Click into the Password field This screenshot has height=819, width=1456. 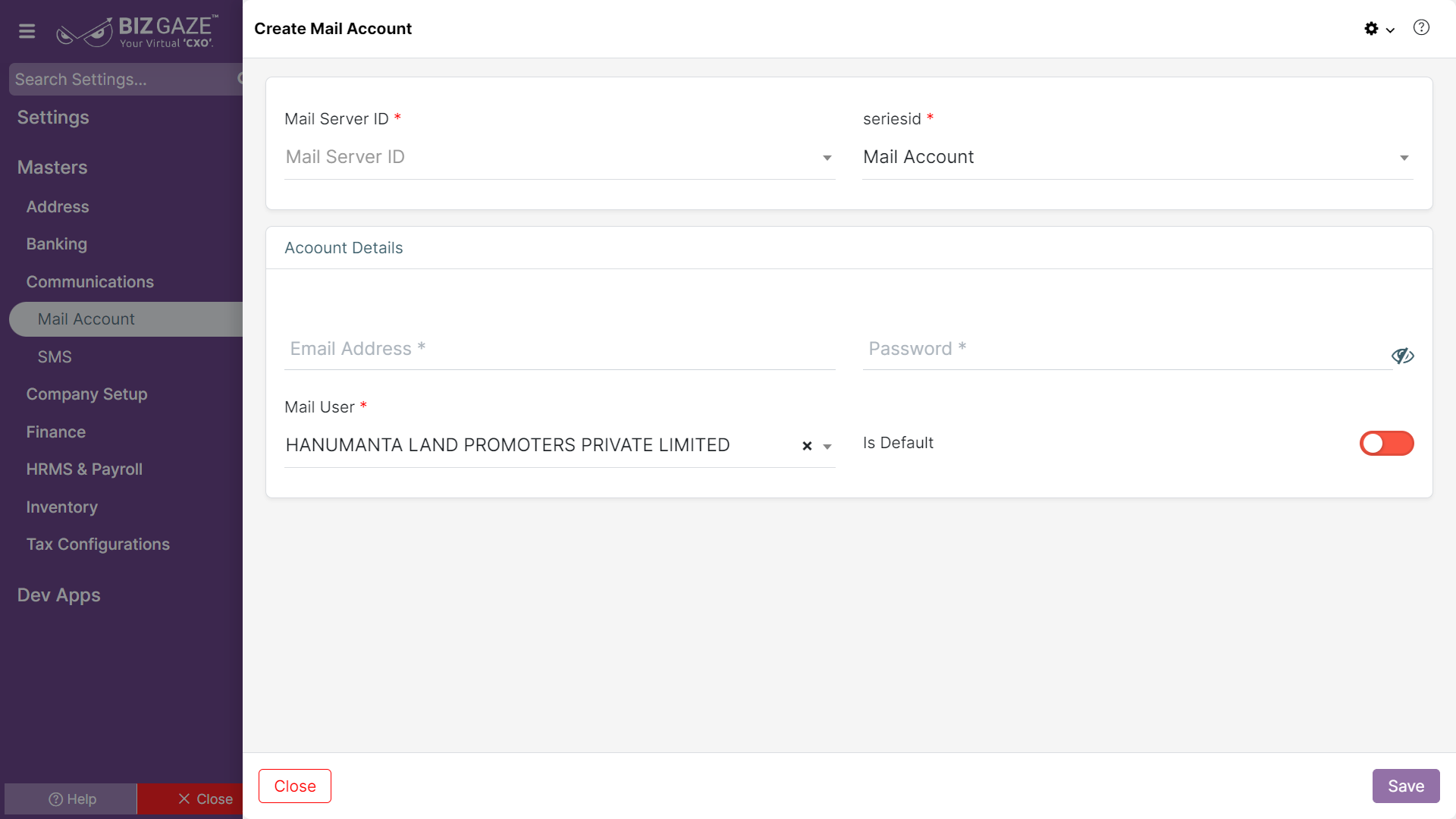coord(1126,350)
